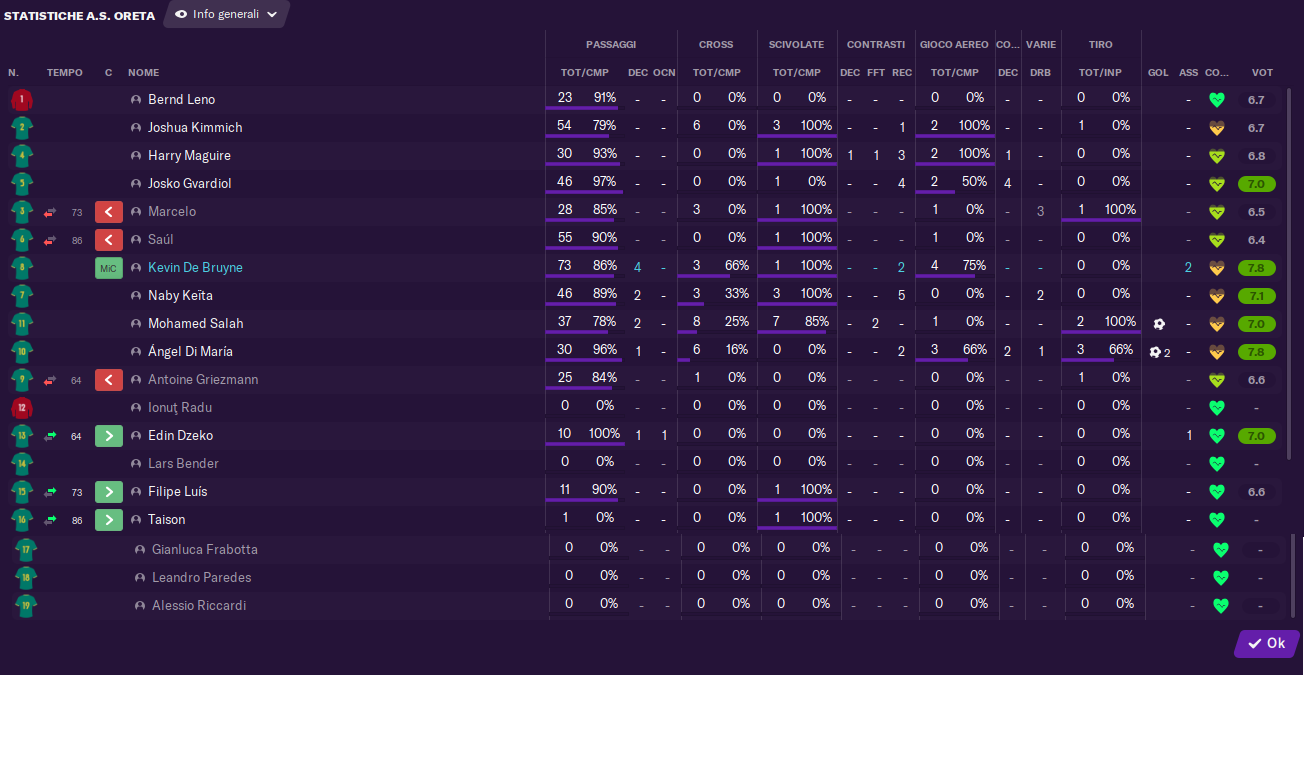Sort by OCN column header
1310x765 pixels.
coord(664,73)
